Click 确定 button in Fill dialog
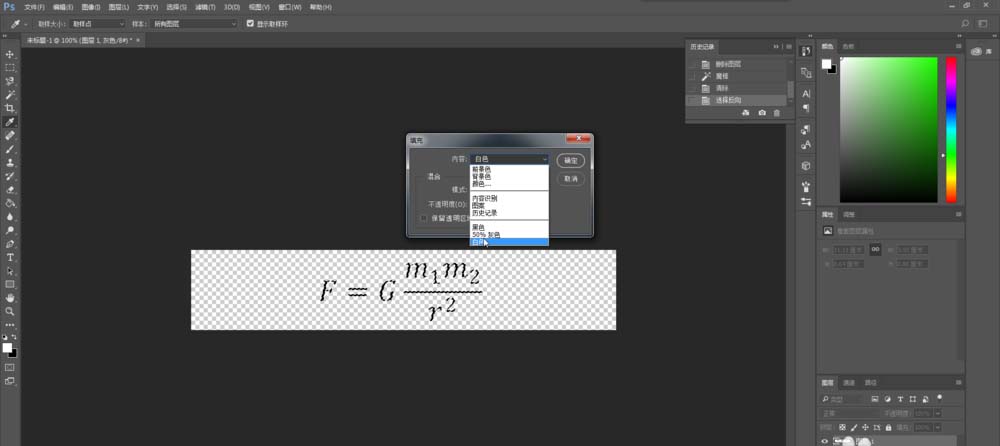 pos(571,161)
